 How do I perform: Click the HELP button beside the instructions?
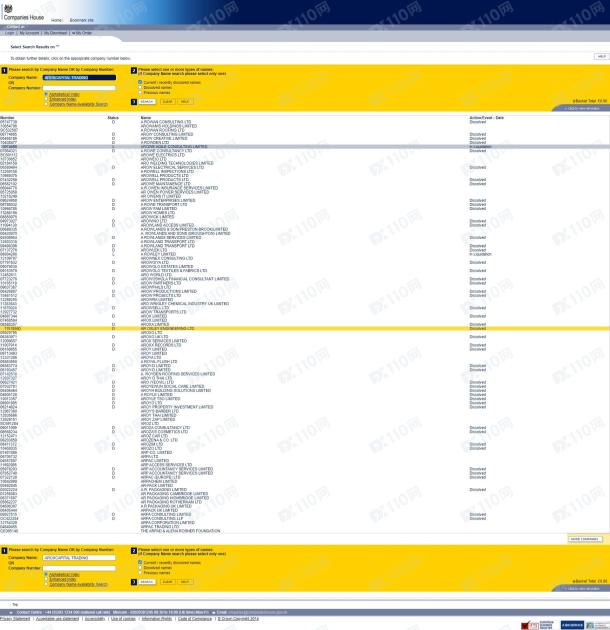pos(601,57)
